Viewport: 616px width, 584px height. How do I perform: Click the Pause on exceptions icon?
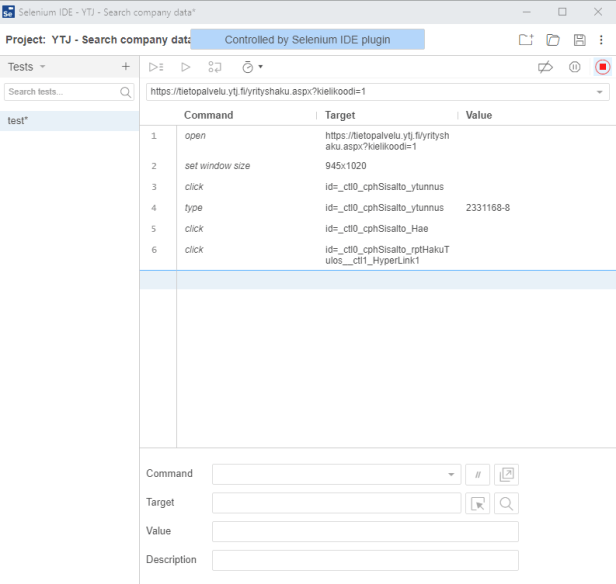574,67
